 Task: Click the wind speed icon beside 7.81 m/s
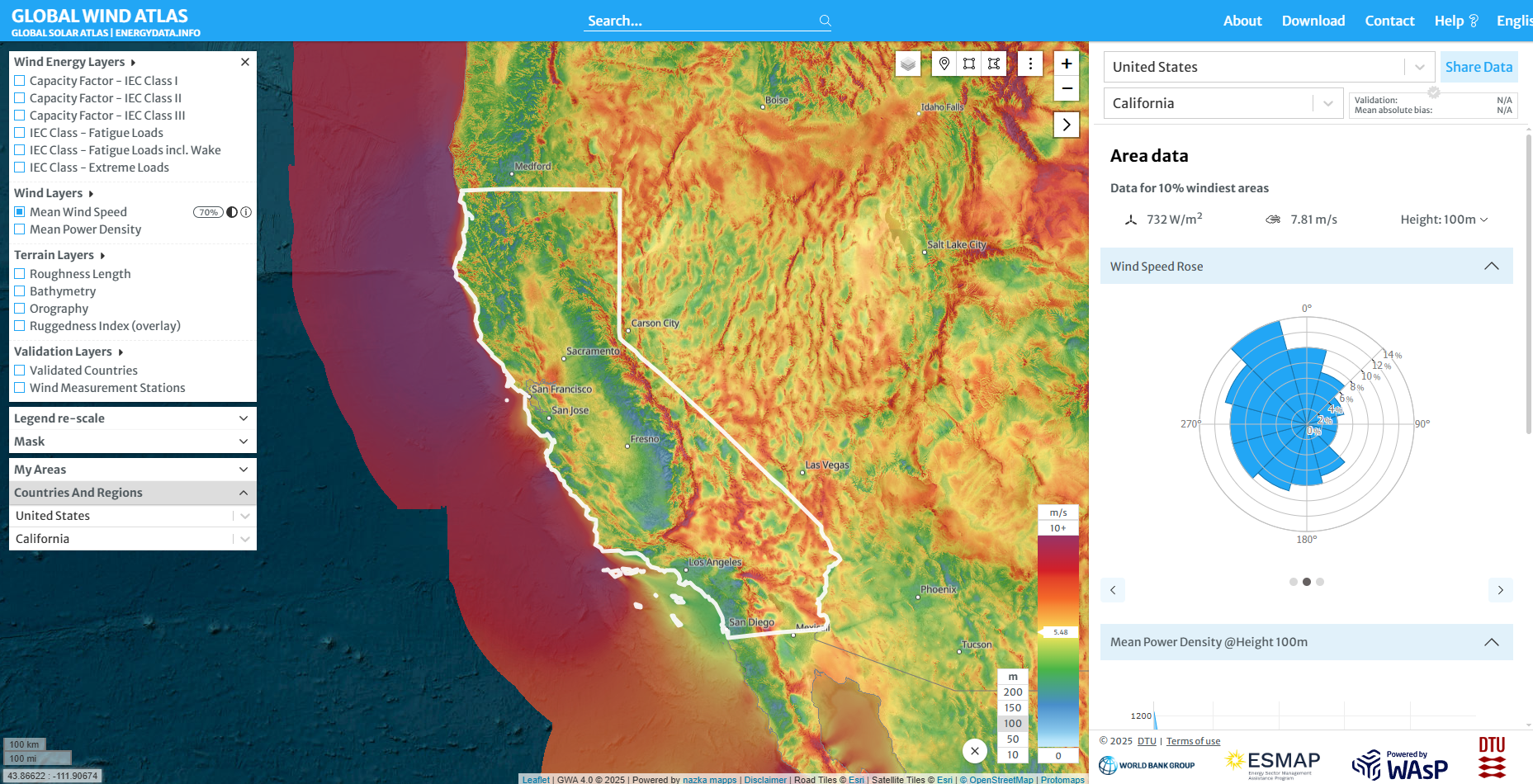tap(1273, 220)
